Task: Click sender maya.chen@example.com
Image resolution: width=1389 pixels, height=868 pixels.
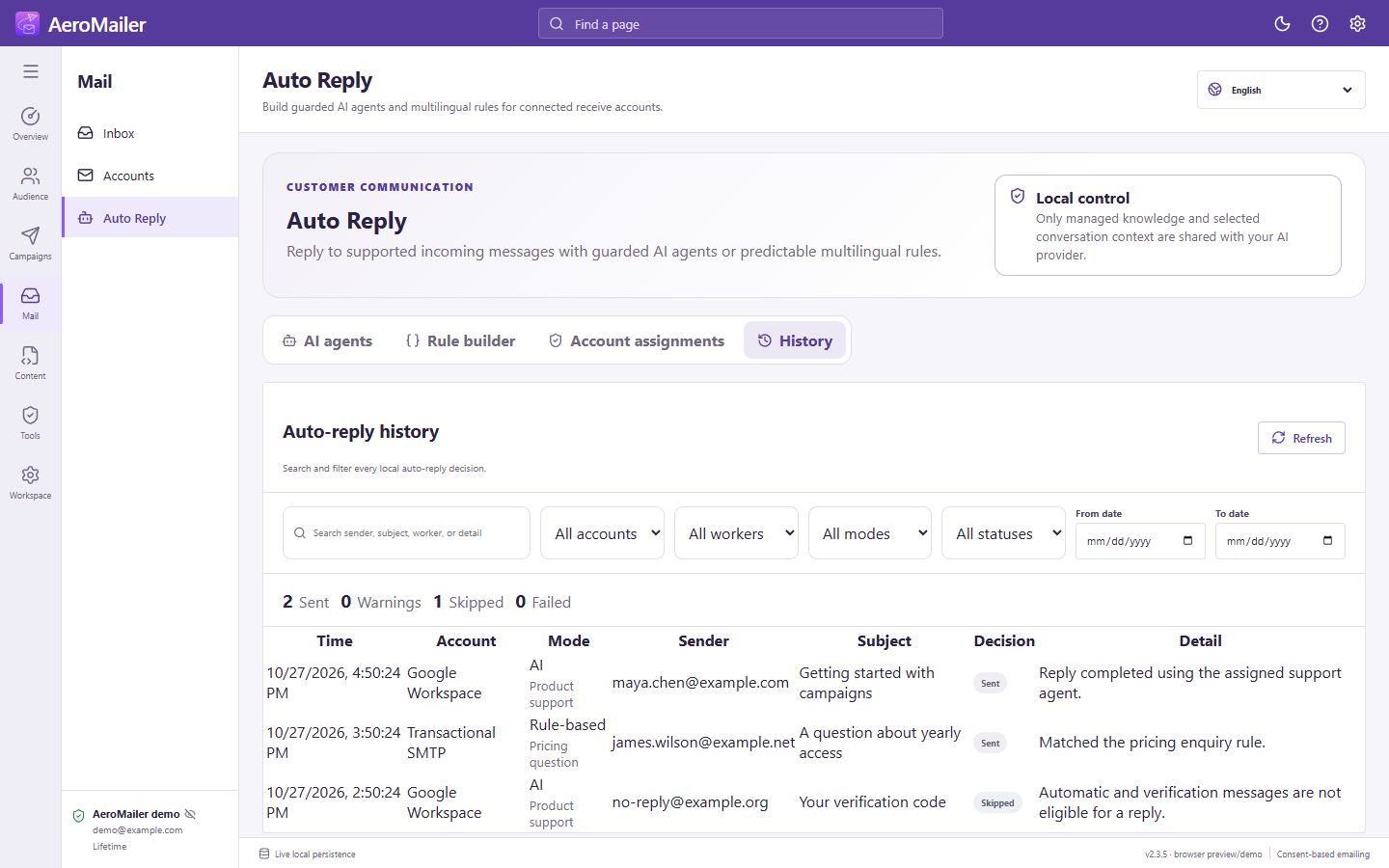Action: click(x=700, y=683)
